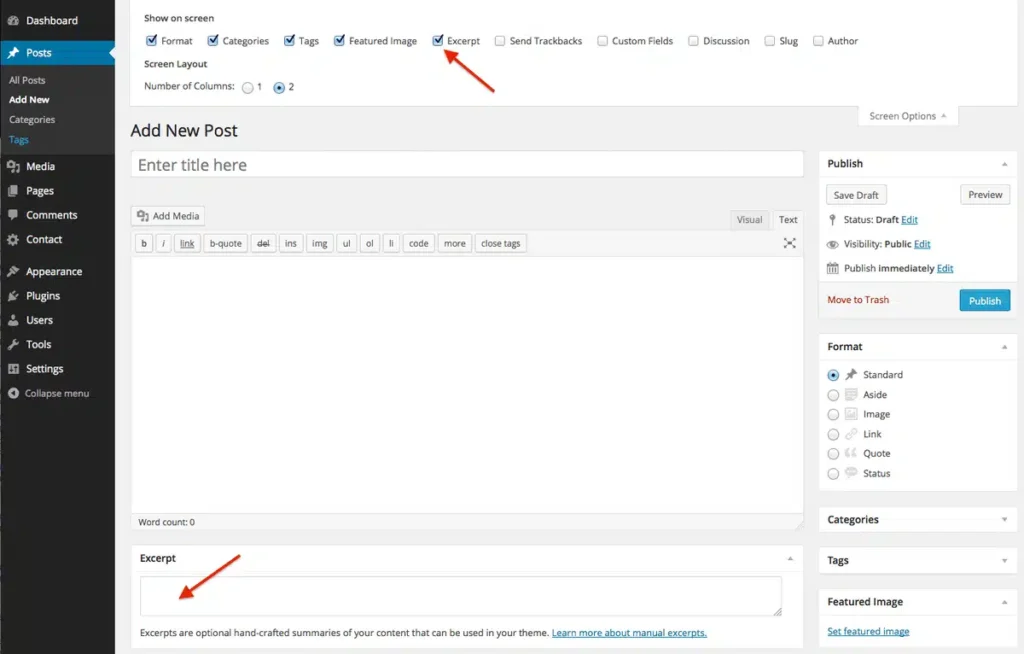Insert an unordered list with the ul icon

pyautogui.click(x=346, y=243)
